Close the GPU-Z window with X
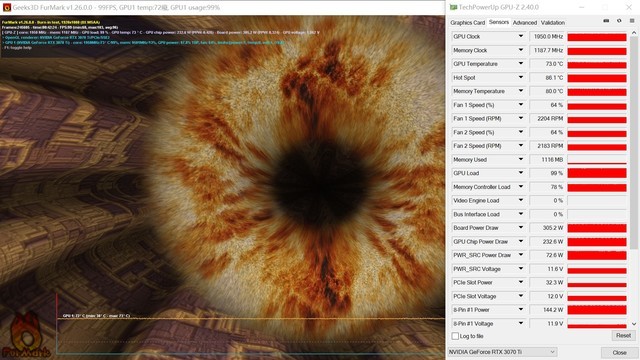This screenshot has height=360, width=640. (629, 7)
